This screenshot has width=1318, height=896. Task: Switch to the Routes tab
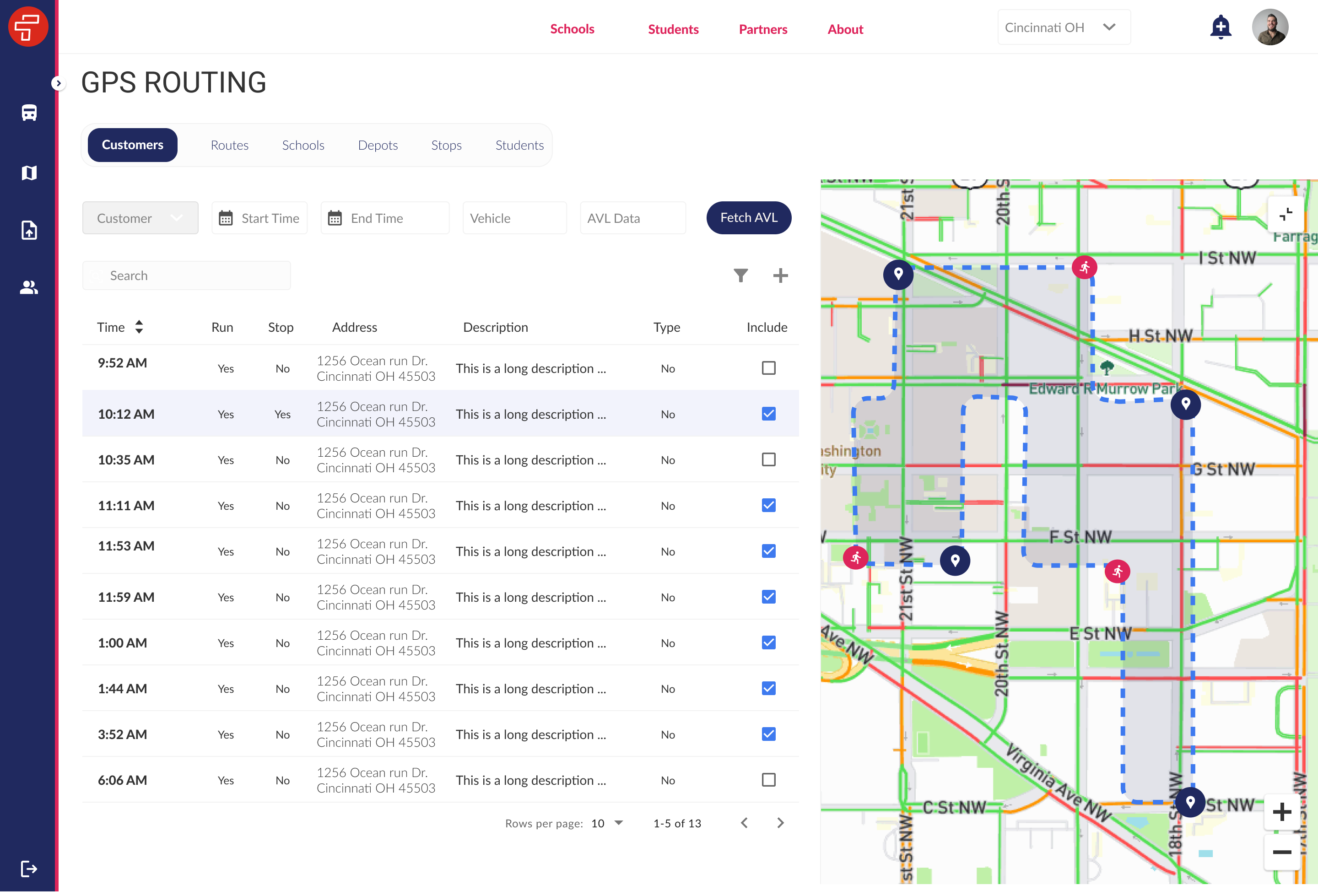pyautogui.click(x=229, y=145)
